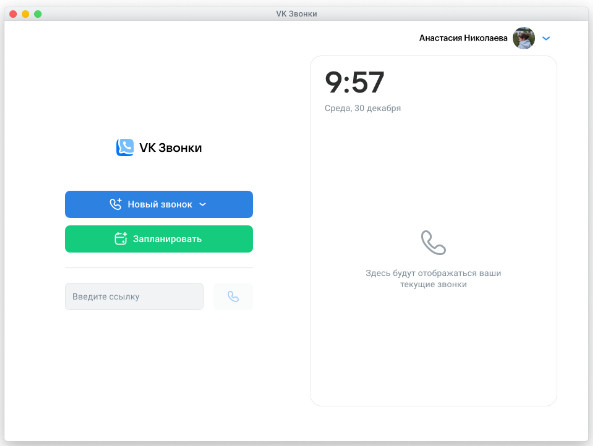Expand the Новый звонок dropdown arrow
The width and height of the screenshot is (593, 446).
point(203,204)
